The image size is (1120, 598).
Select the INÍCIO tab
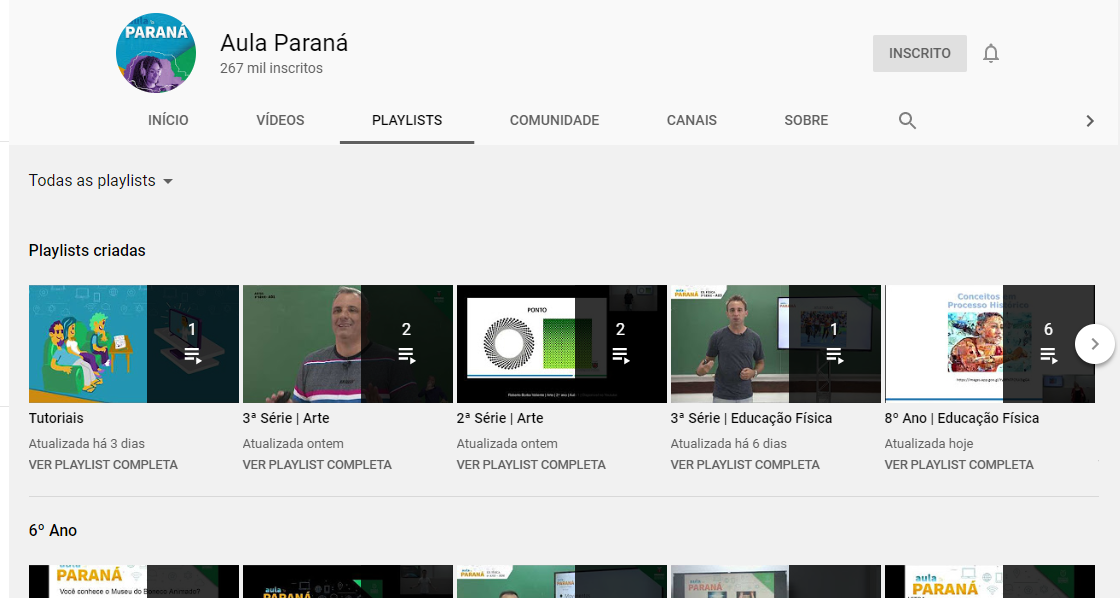coord(168,121)
